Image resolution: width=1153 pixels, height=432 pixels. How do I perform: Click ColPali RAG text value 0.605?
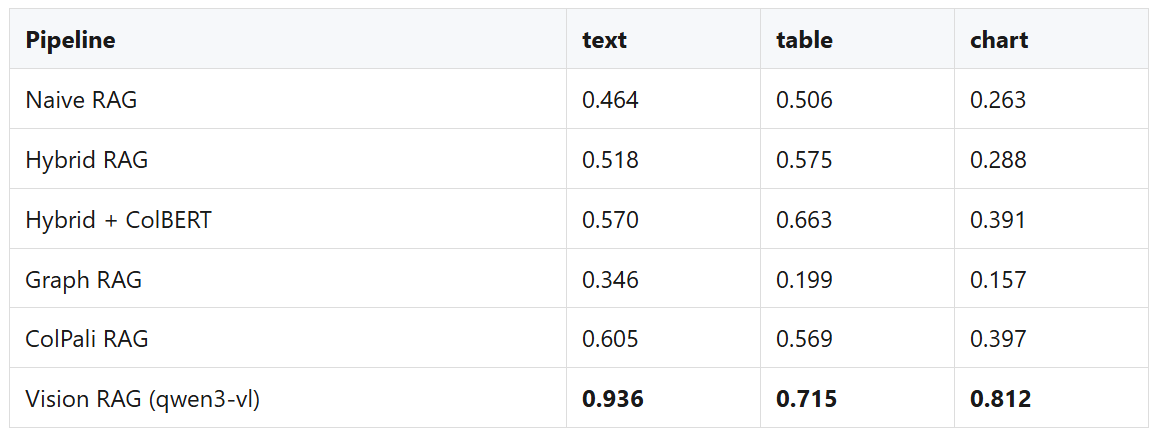610,339
